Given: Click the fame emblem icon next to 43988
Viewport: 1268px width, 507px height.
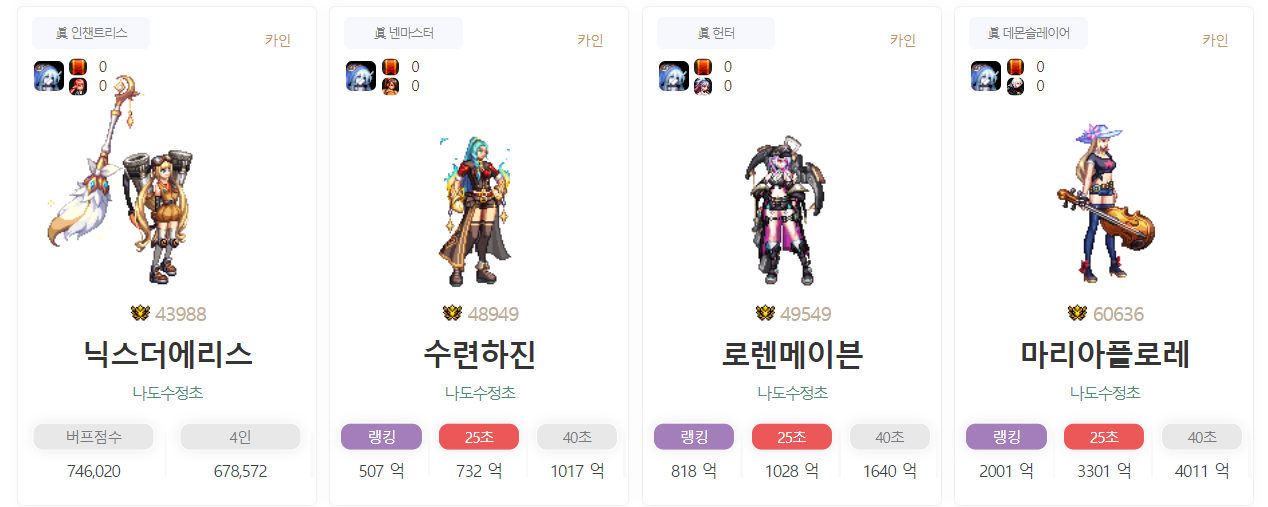Looking at the screenshot, I should click(x=140, y=314).
